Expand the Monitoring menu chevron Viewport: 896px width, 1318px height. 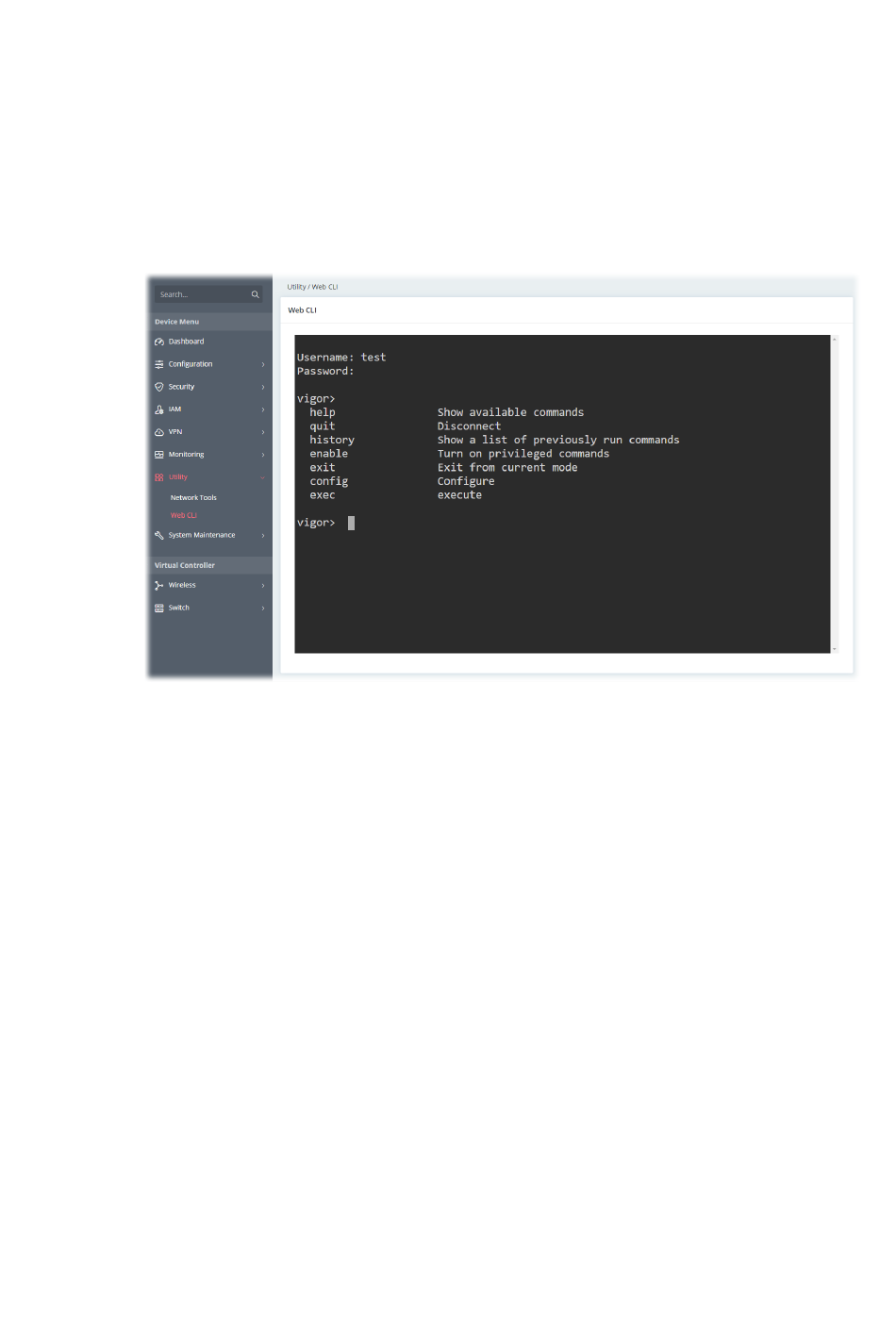pos(263,455)
